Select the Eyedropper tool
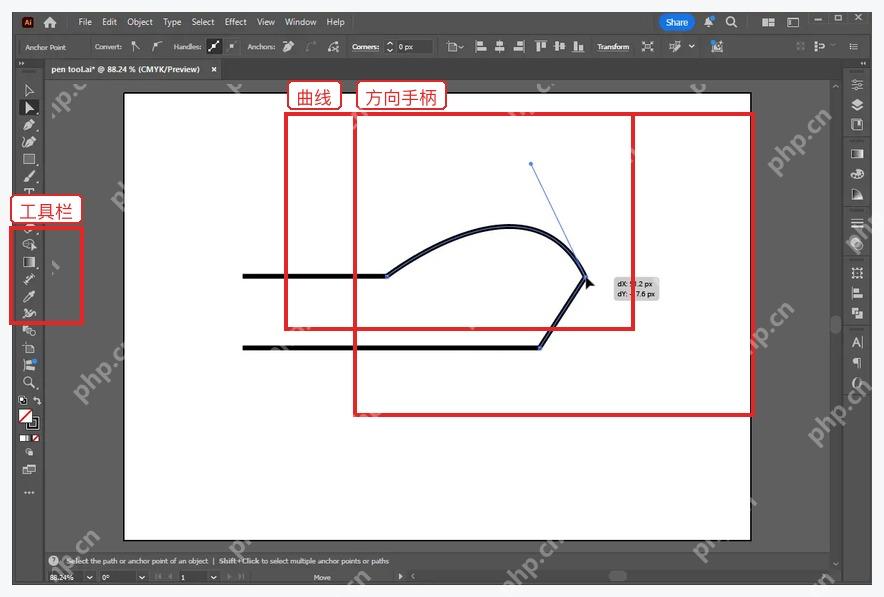 (x=29, y=296)
